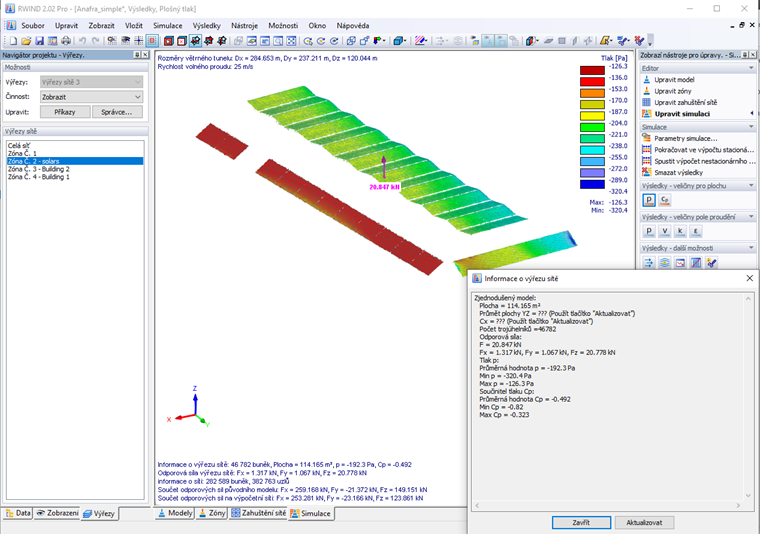This screenshot has width=760, height=534.
Task: Click the dark blue -320.4 legend swatch
Action: point(592,184)
